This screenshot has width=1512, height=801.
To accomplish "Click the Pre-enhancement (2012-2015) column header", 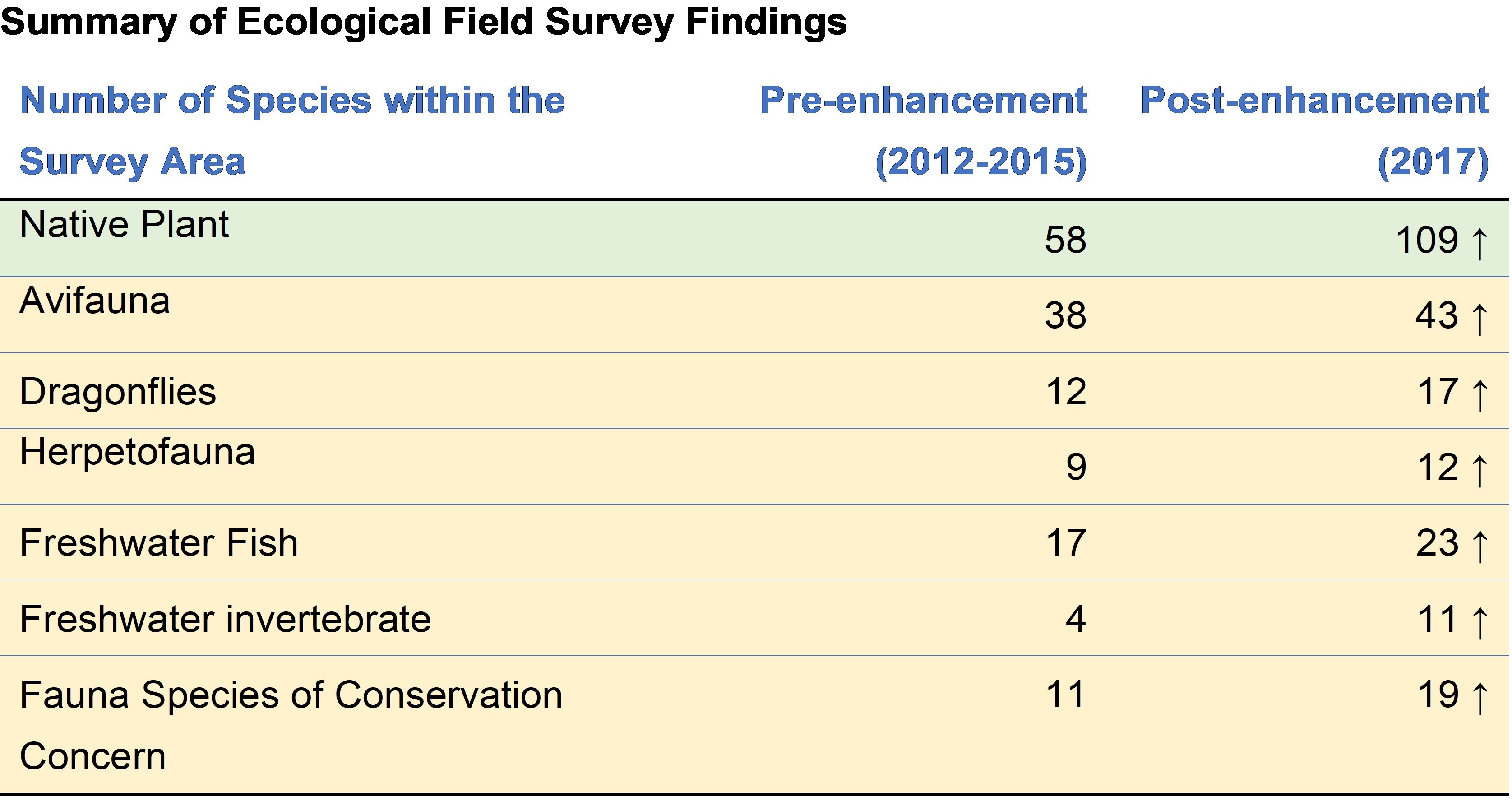I will [923, 130].
